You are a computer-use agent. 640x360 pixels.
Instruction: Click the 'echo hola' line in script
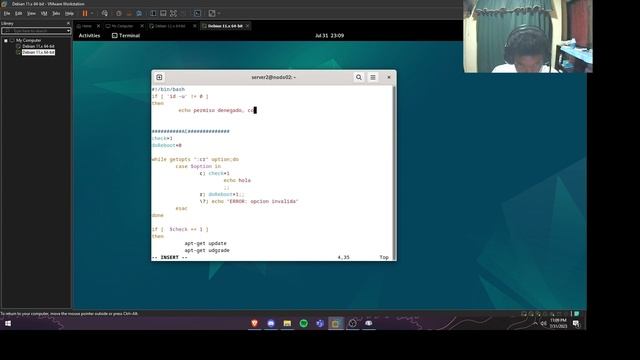[x=237, y=180]
